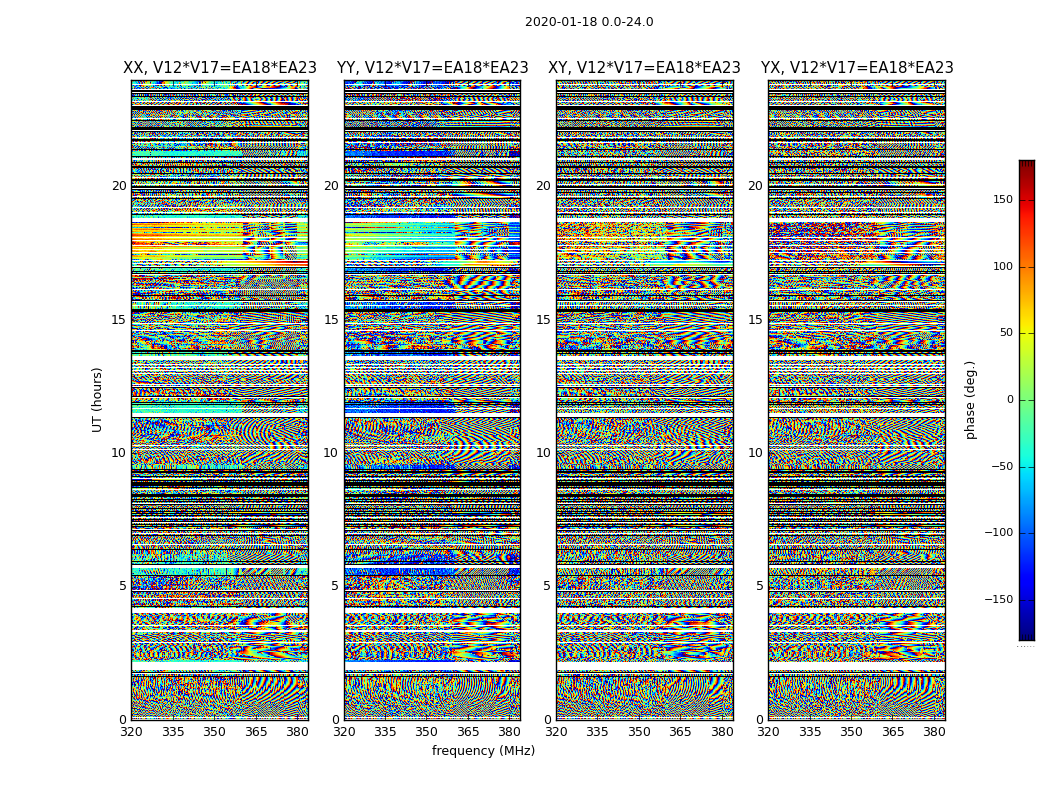Click the UT (hours) axis label

coord(97,400)
